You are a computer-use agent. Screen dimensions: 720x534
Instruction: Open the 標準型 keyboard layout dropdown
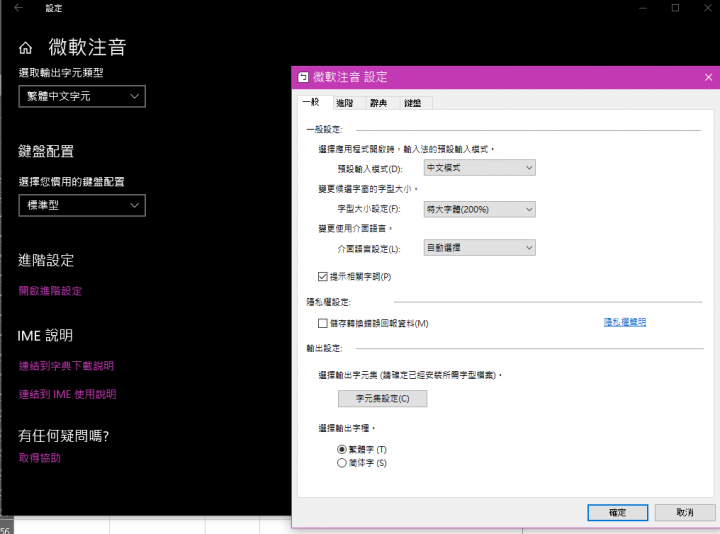(x=82, y=205)
